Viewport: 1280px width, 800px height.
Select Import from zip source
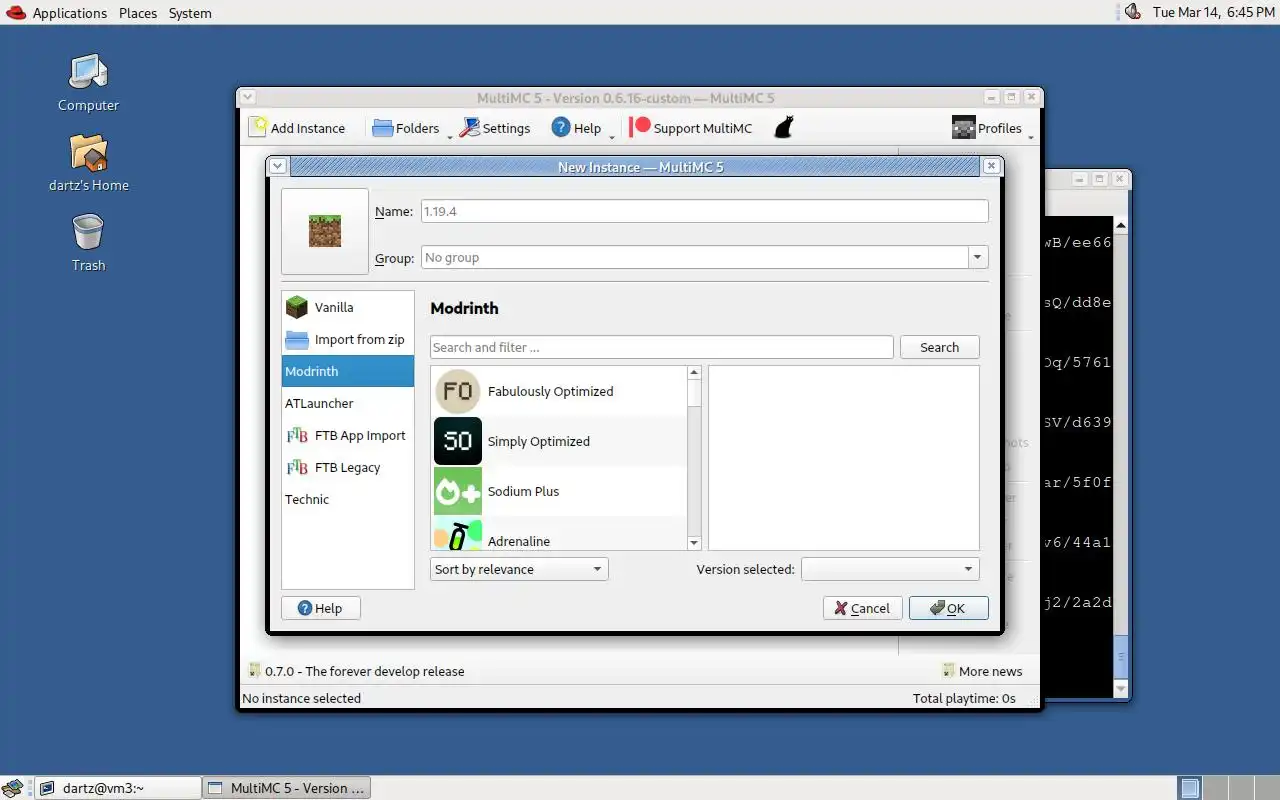[x=348, y=339]
